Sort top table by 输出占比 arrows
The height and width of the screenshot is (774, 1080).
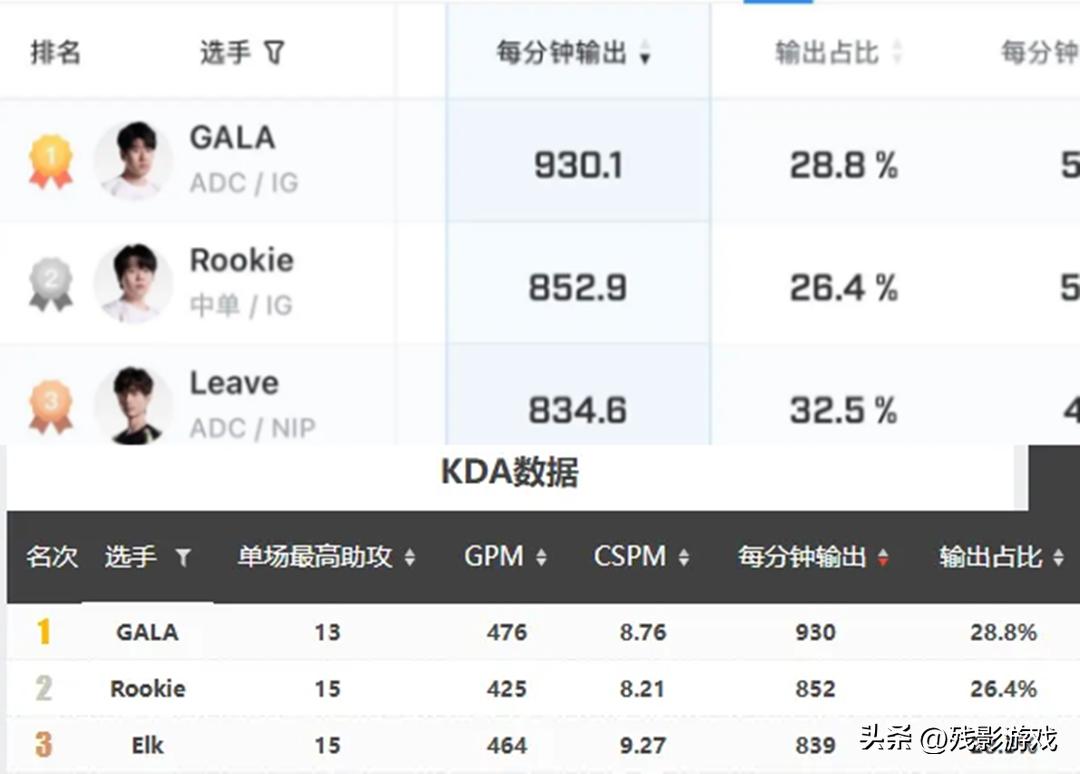(897, 52)
